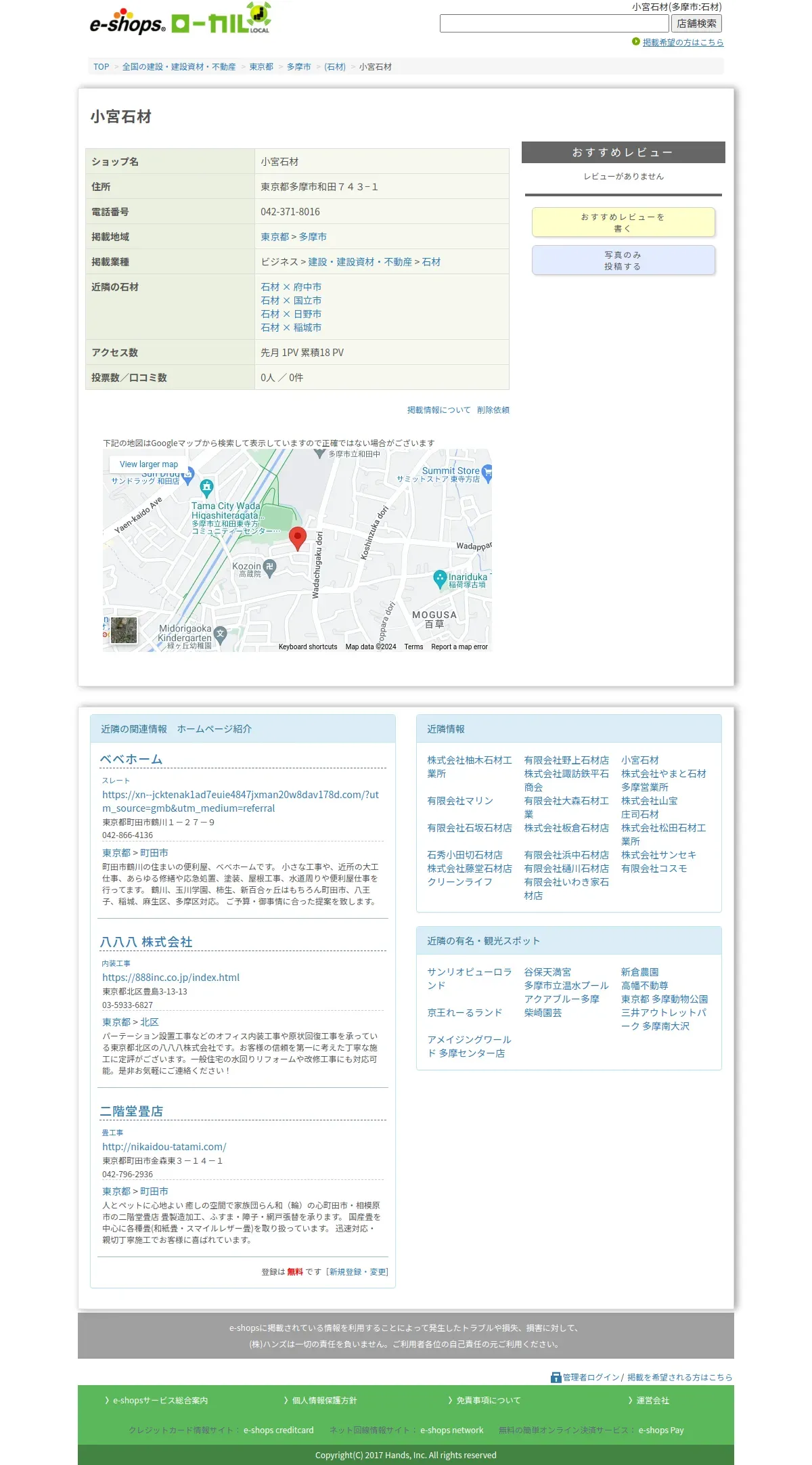Open ベベホーム heading link

click(131, 760)
